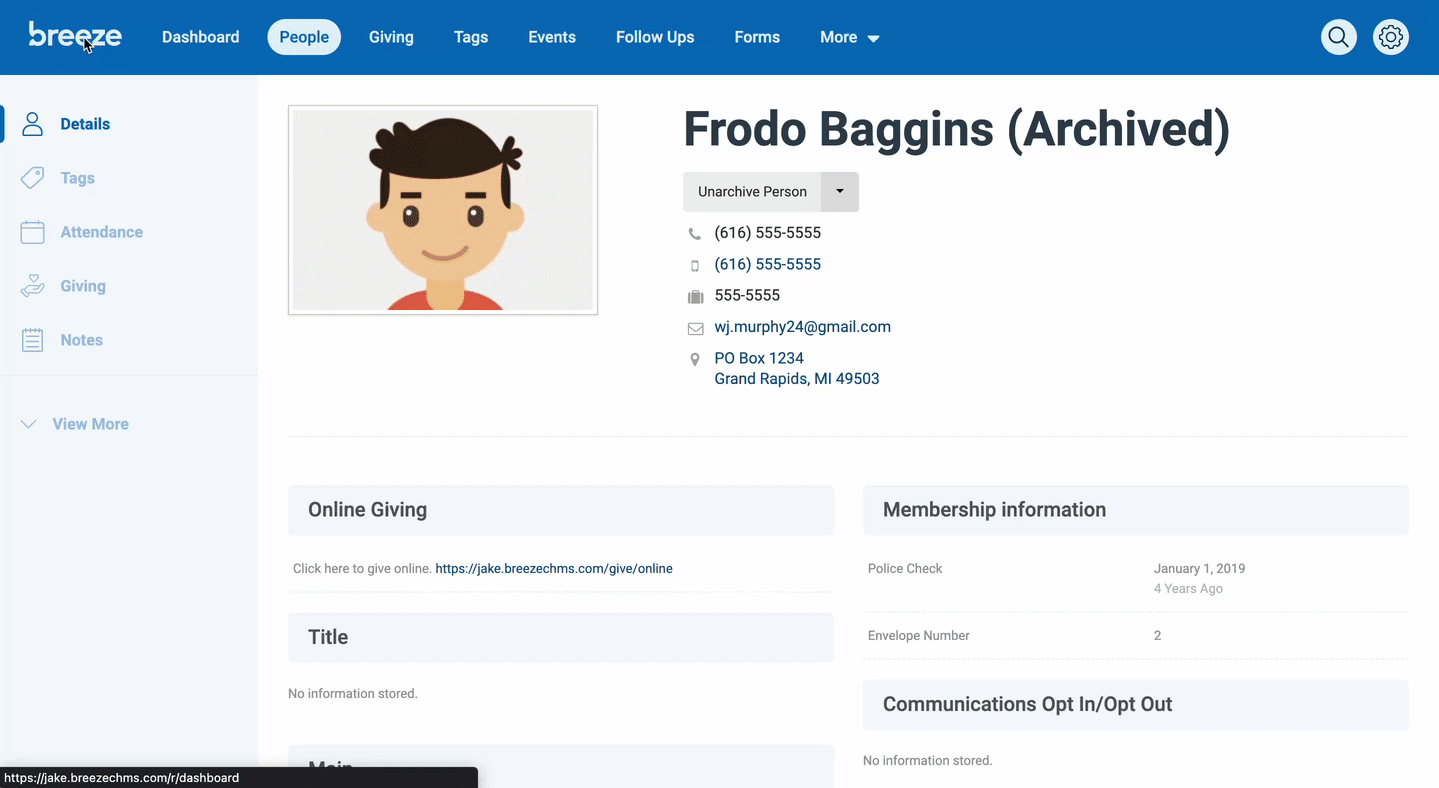The image size is (1439, 788).
Task: Select the People nav item
Action: [x=304, y=37]
